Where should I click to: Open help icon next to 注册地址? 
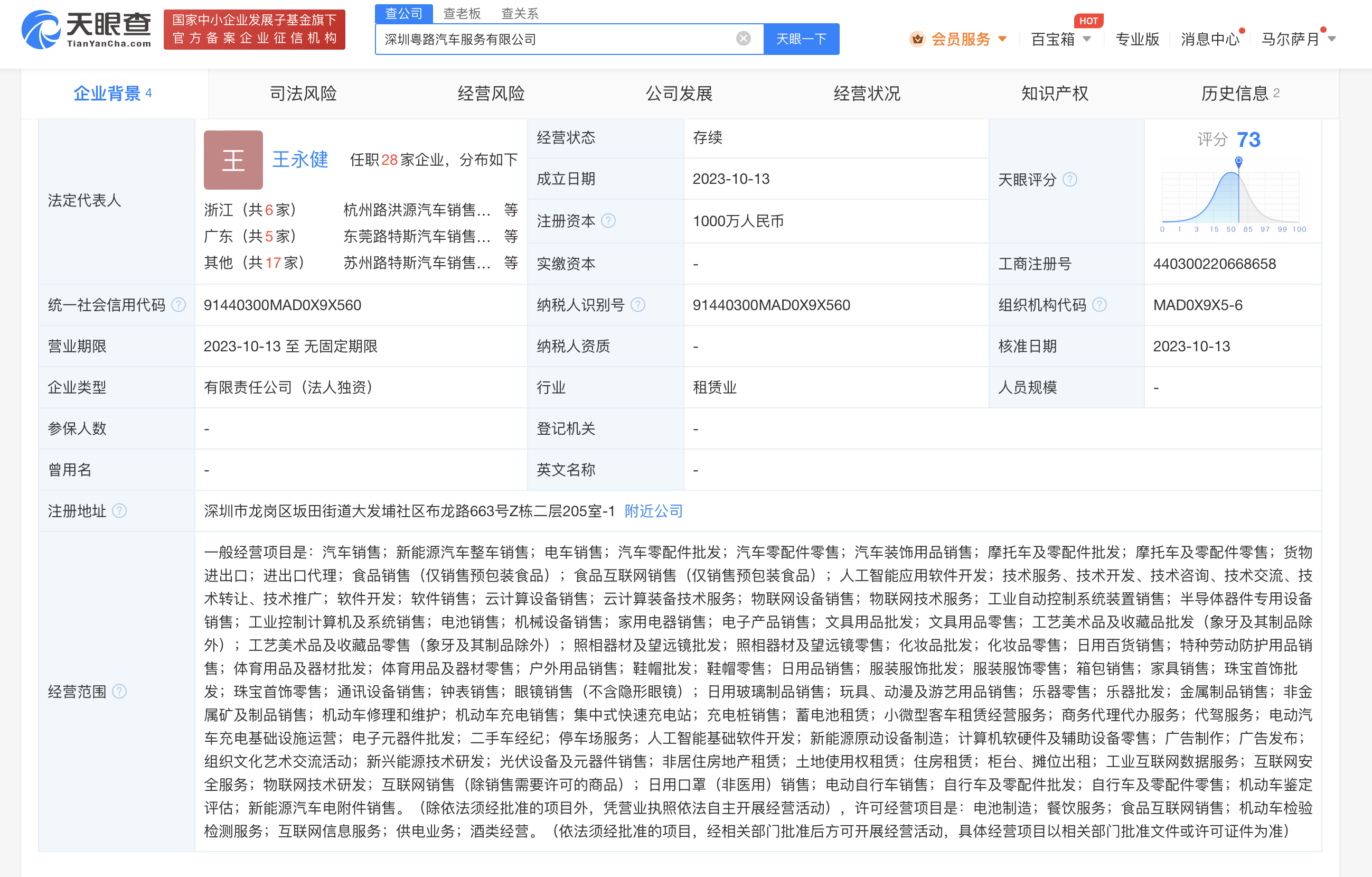119,510
